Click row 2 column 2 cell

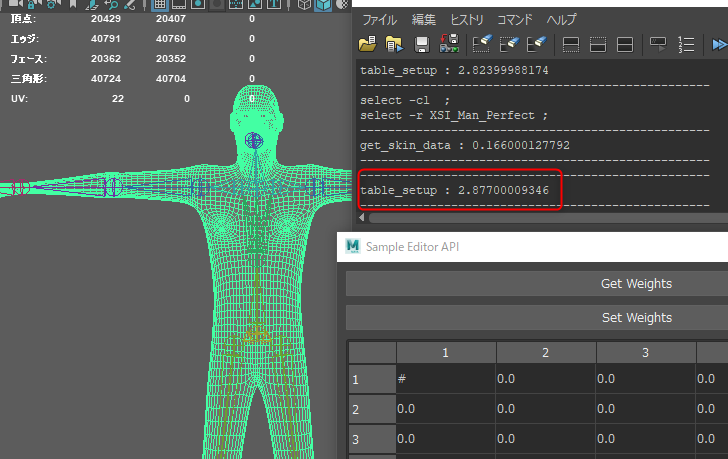546,409
